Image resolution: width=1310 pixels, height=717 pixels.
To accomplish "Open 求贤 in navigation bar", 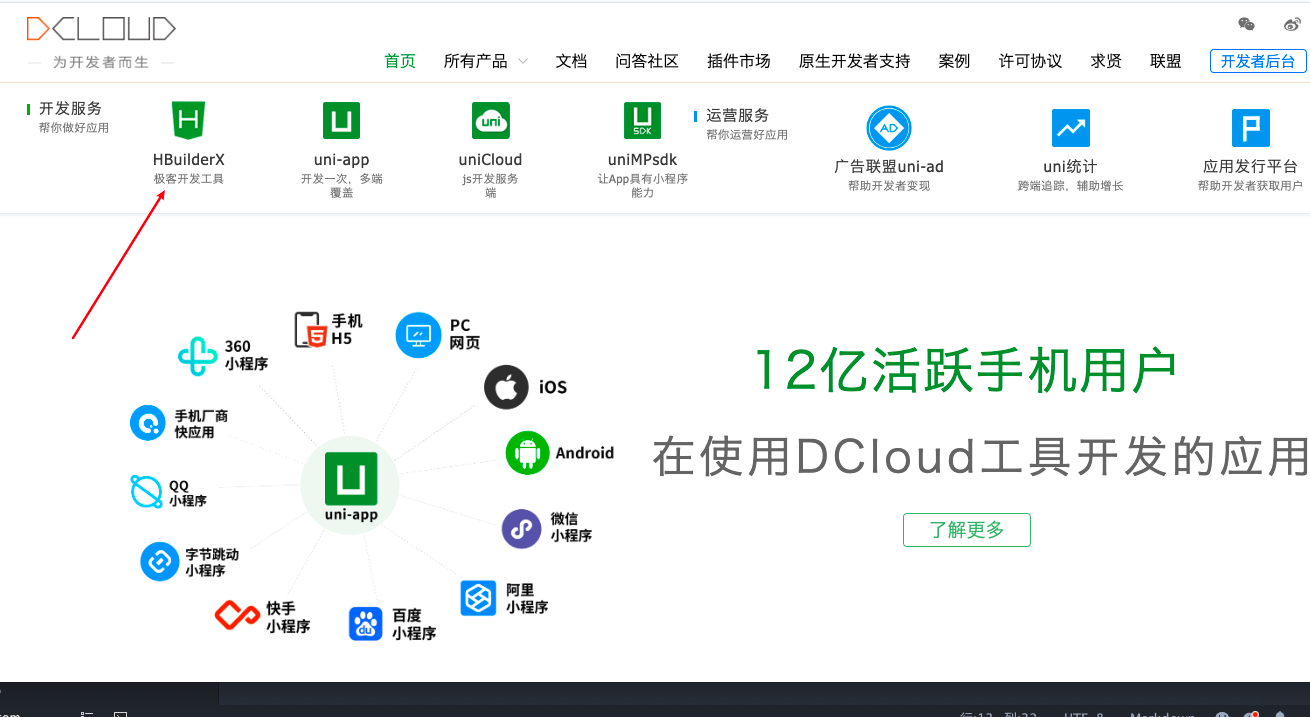I will point(1106,61).
